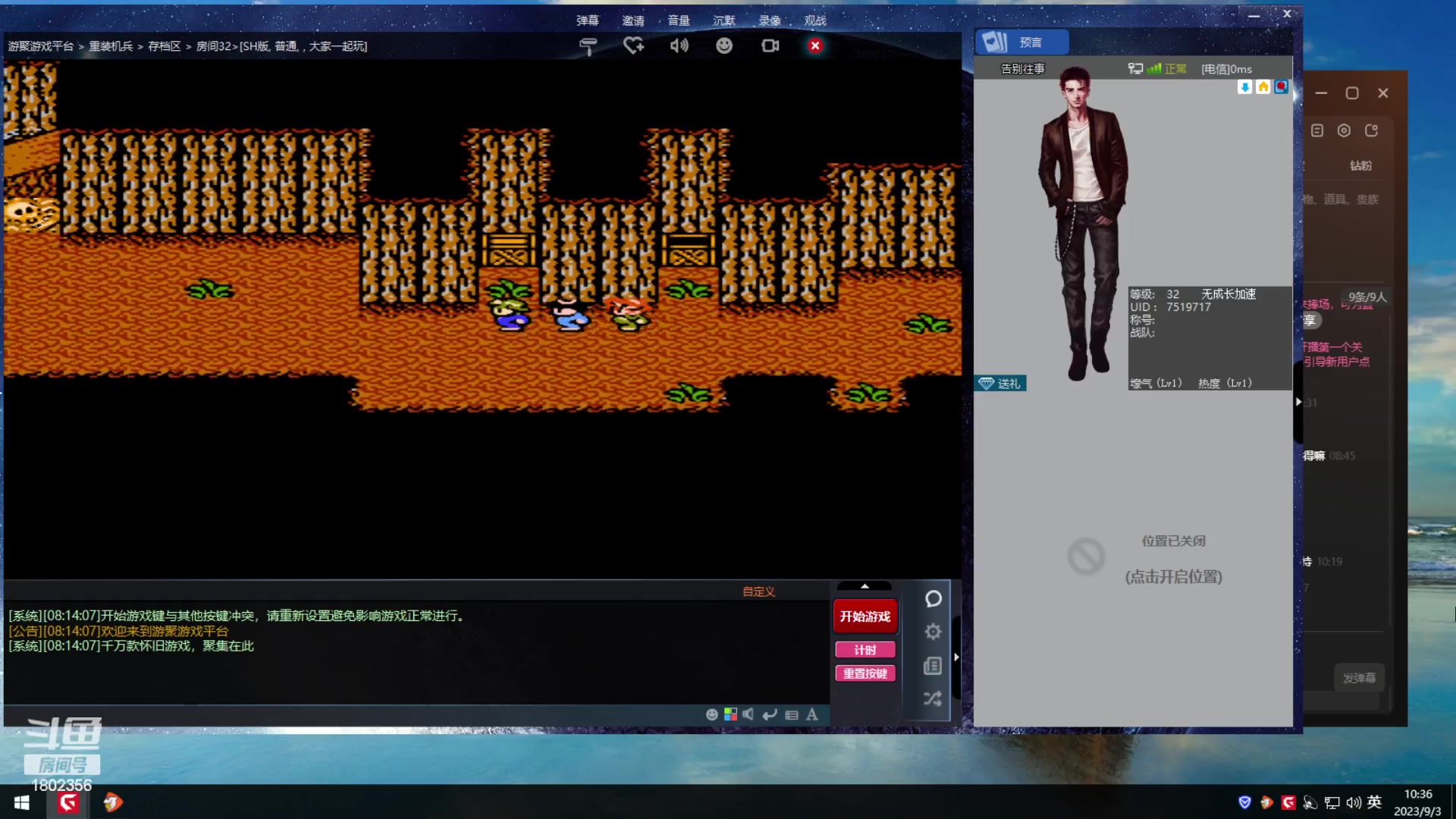Select the 沉默 menu label
The width and height of the screenshot is (1456, 819).
(x=724, y=21)
